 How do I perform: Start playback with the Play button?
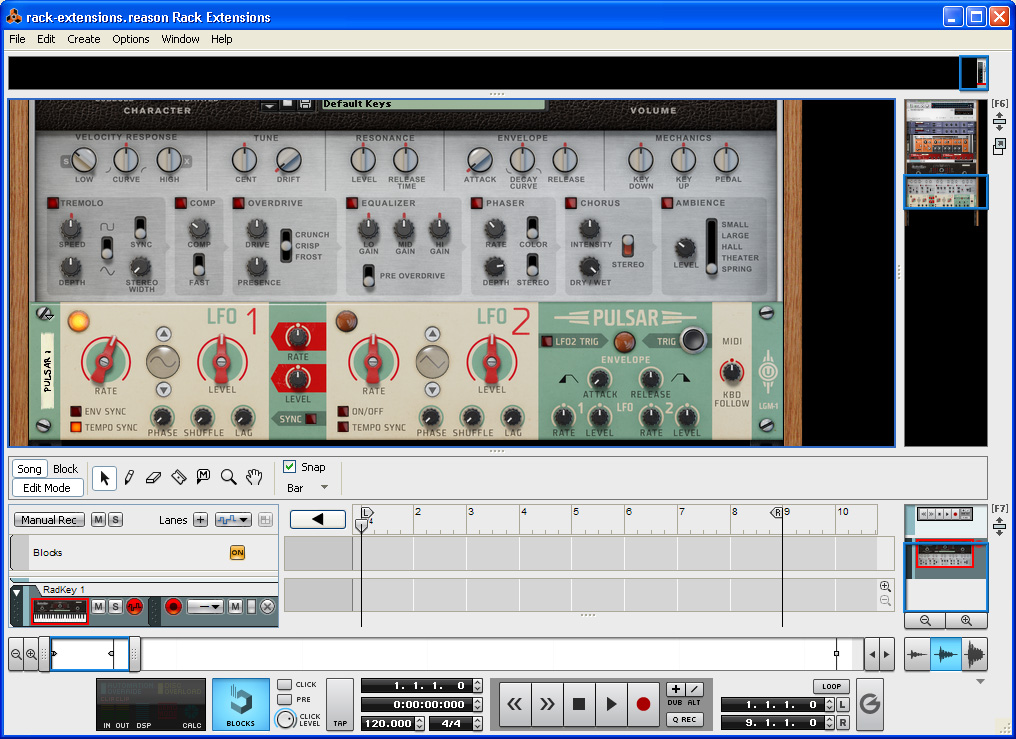[x=611, y=704]
